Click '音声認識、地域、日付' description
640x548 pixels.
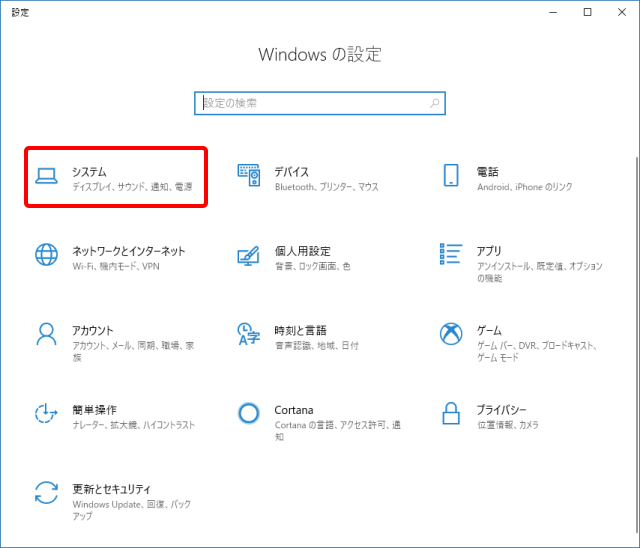(316, 346)
